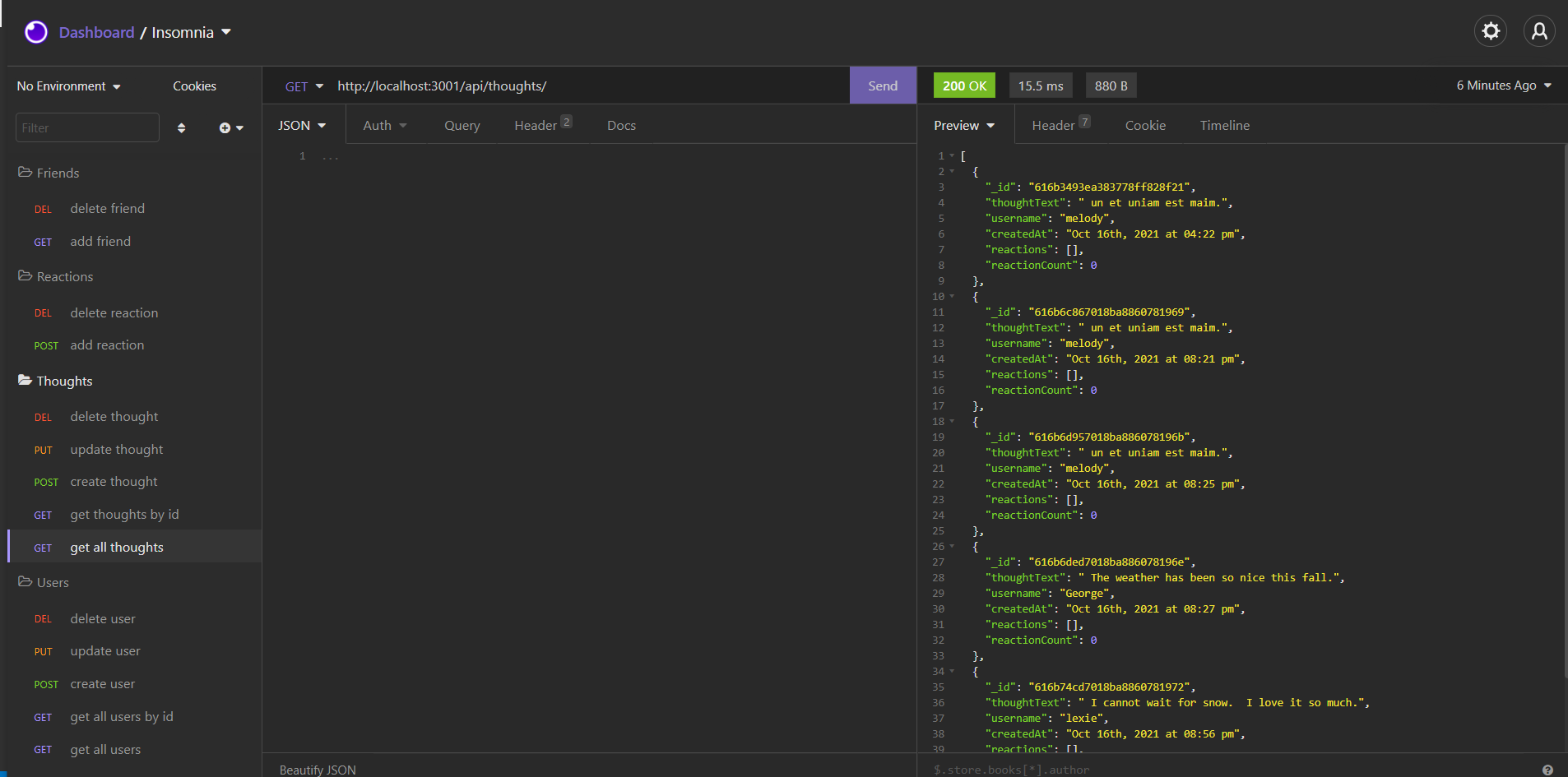Select the delete user request

(x=134, y=618)
